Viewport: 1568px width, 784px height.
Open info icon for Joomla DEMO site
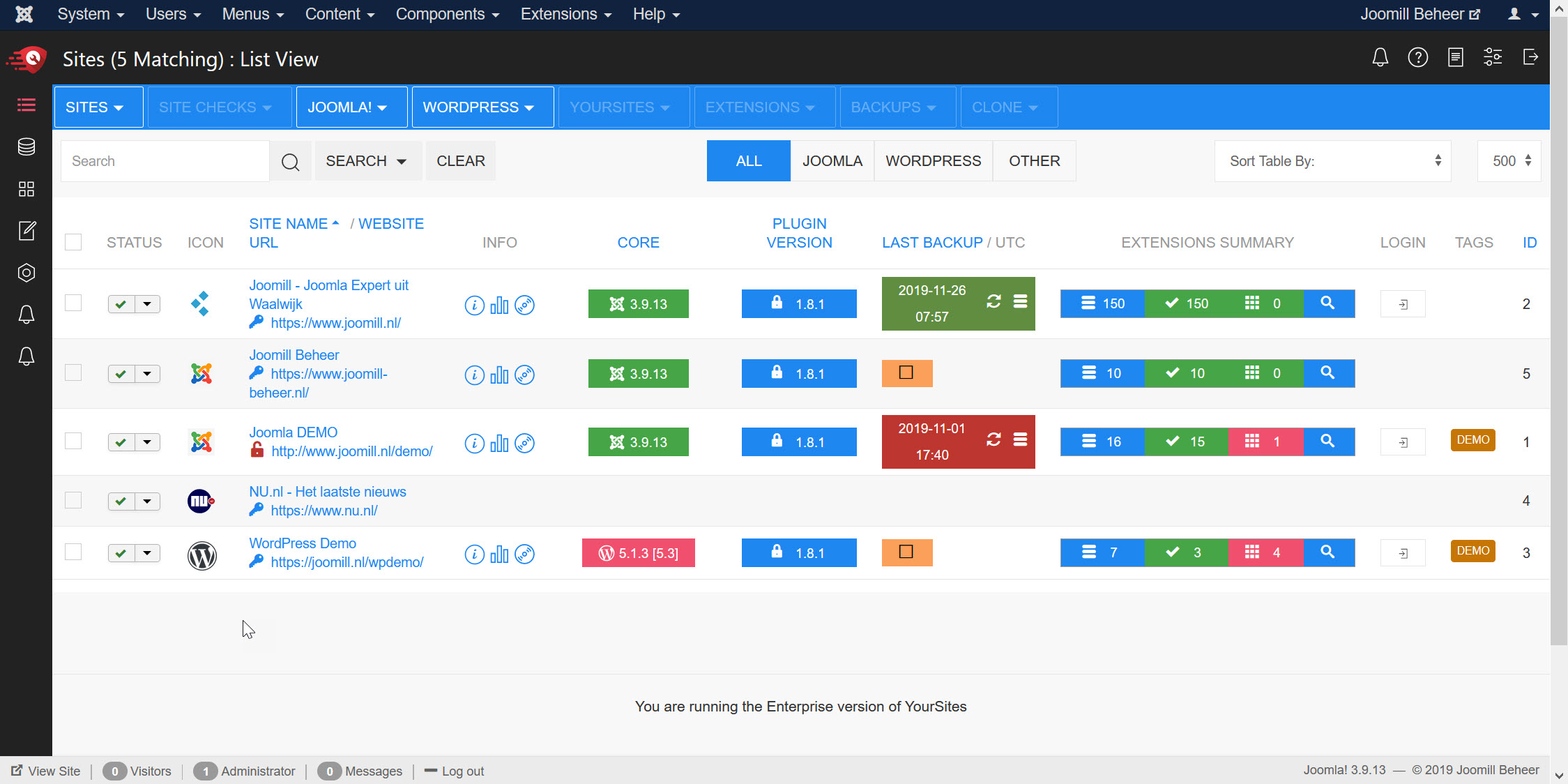tap(474, 444)
